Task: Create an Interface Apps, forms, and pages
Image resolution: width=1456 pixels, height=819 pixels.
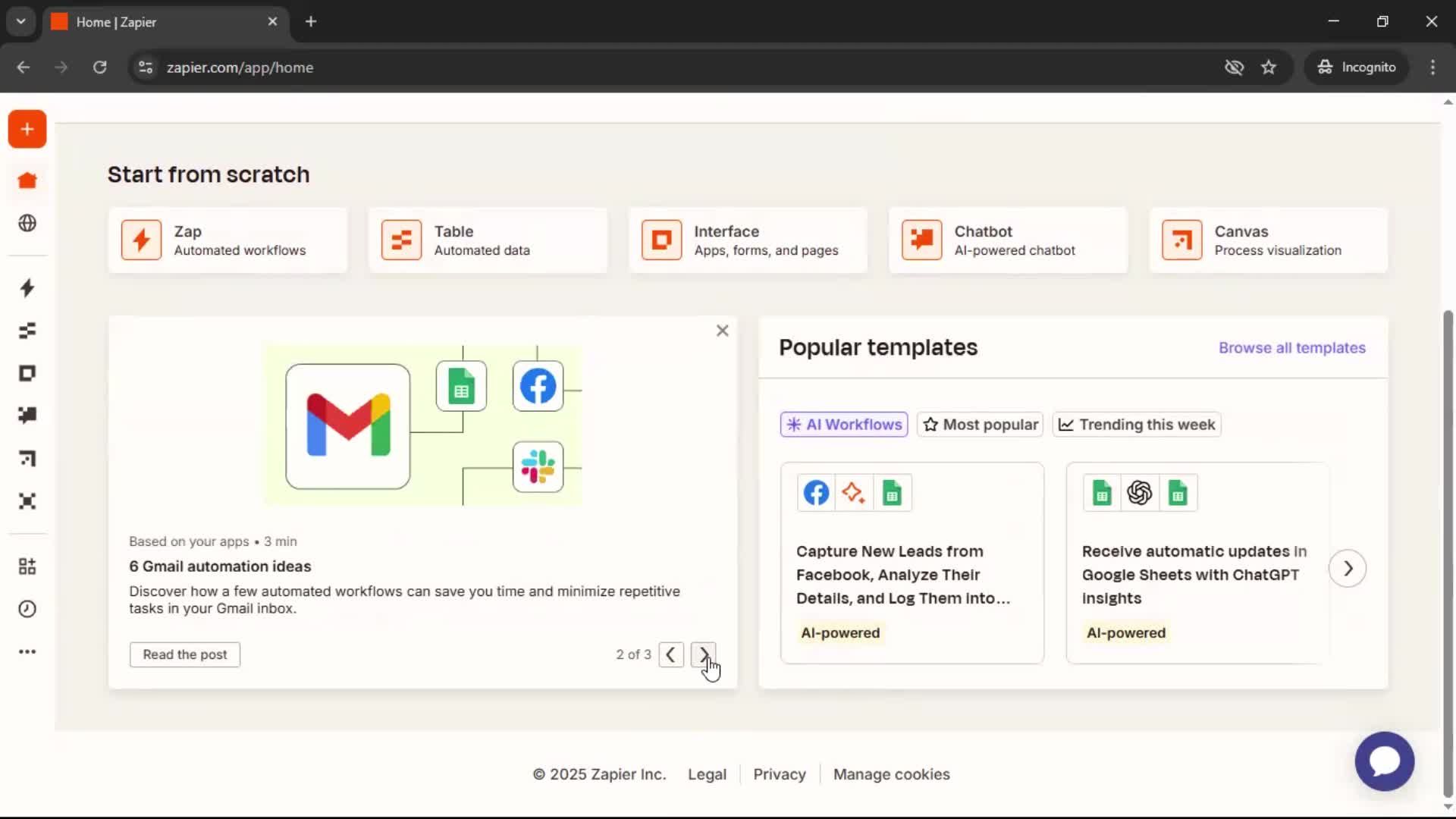Action: [x=748, y=240]
